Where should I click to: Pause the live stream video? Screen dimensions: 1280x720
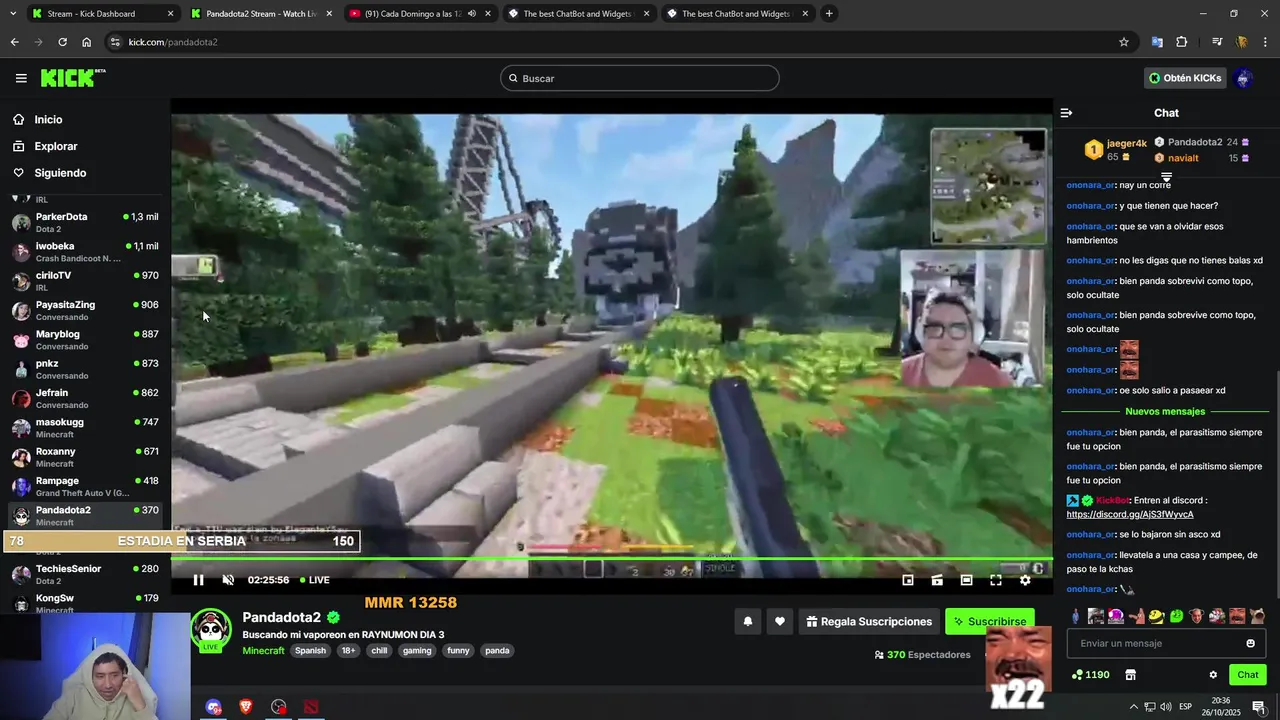click(x=198, y=580)
